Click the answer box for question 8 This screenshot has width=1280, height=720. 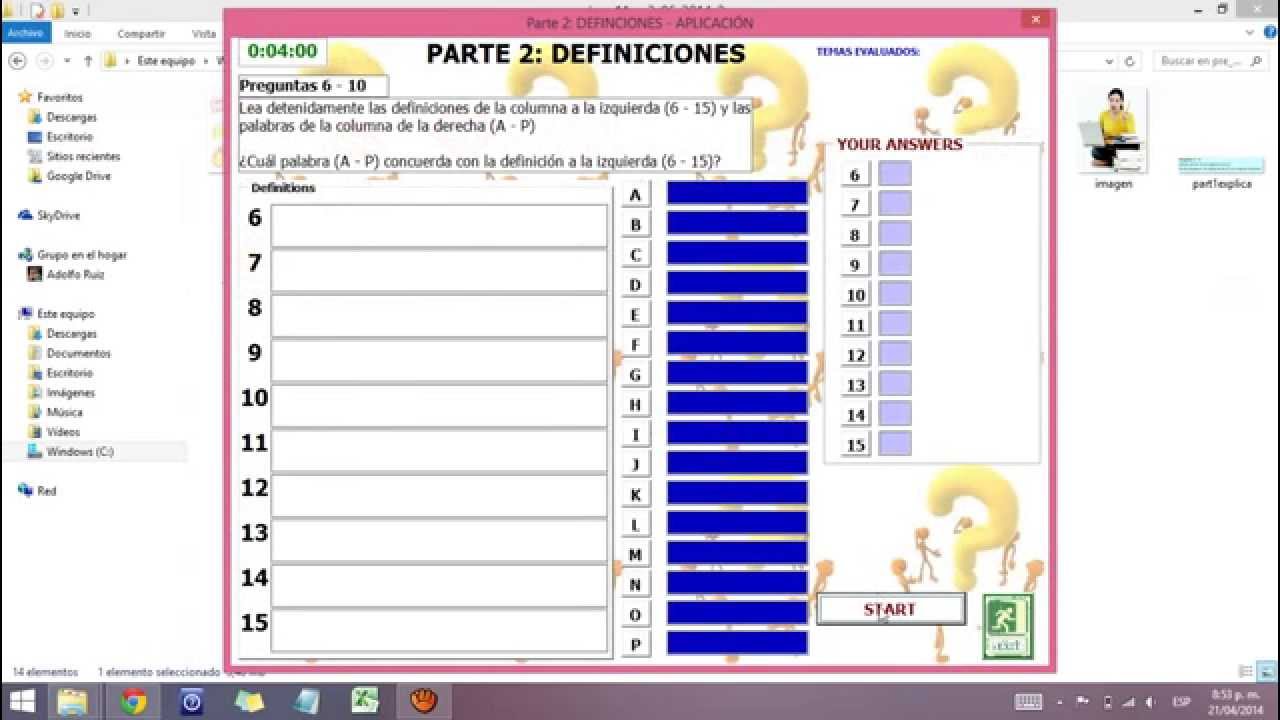895,234
